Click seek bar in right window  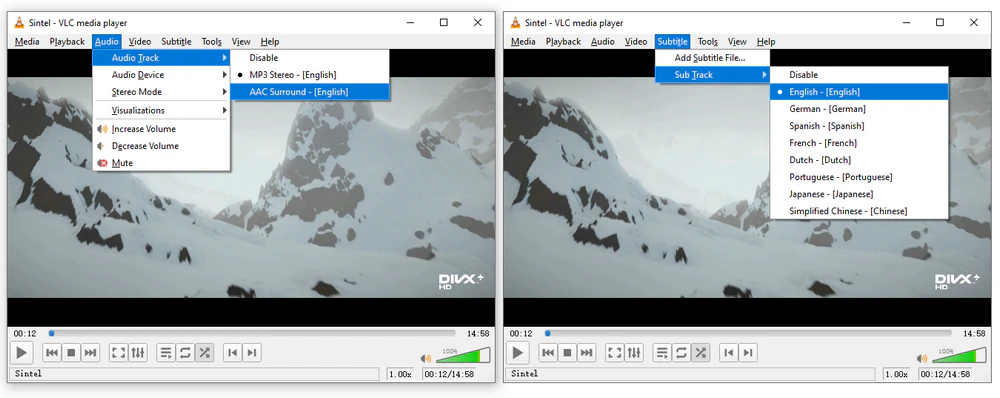point(749,333)
